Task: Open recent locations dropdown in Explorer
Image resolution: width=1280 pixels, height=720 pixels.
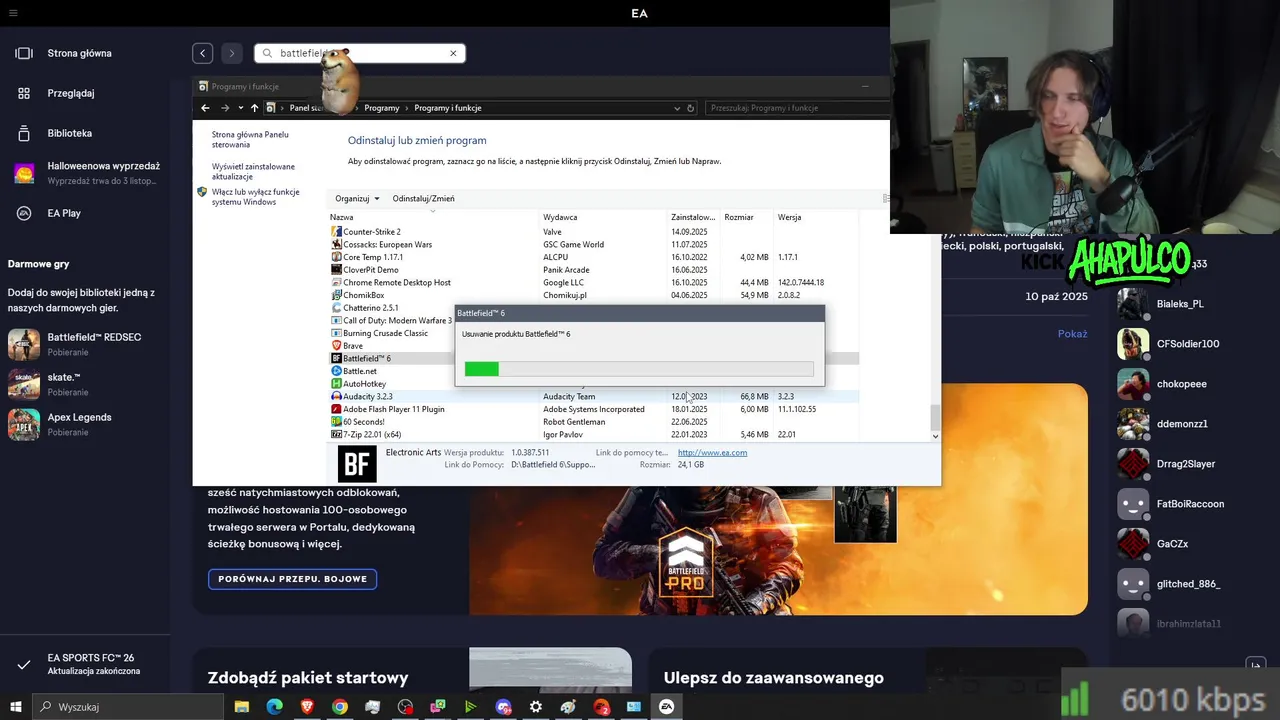Action: 240,108
